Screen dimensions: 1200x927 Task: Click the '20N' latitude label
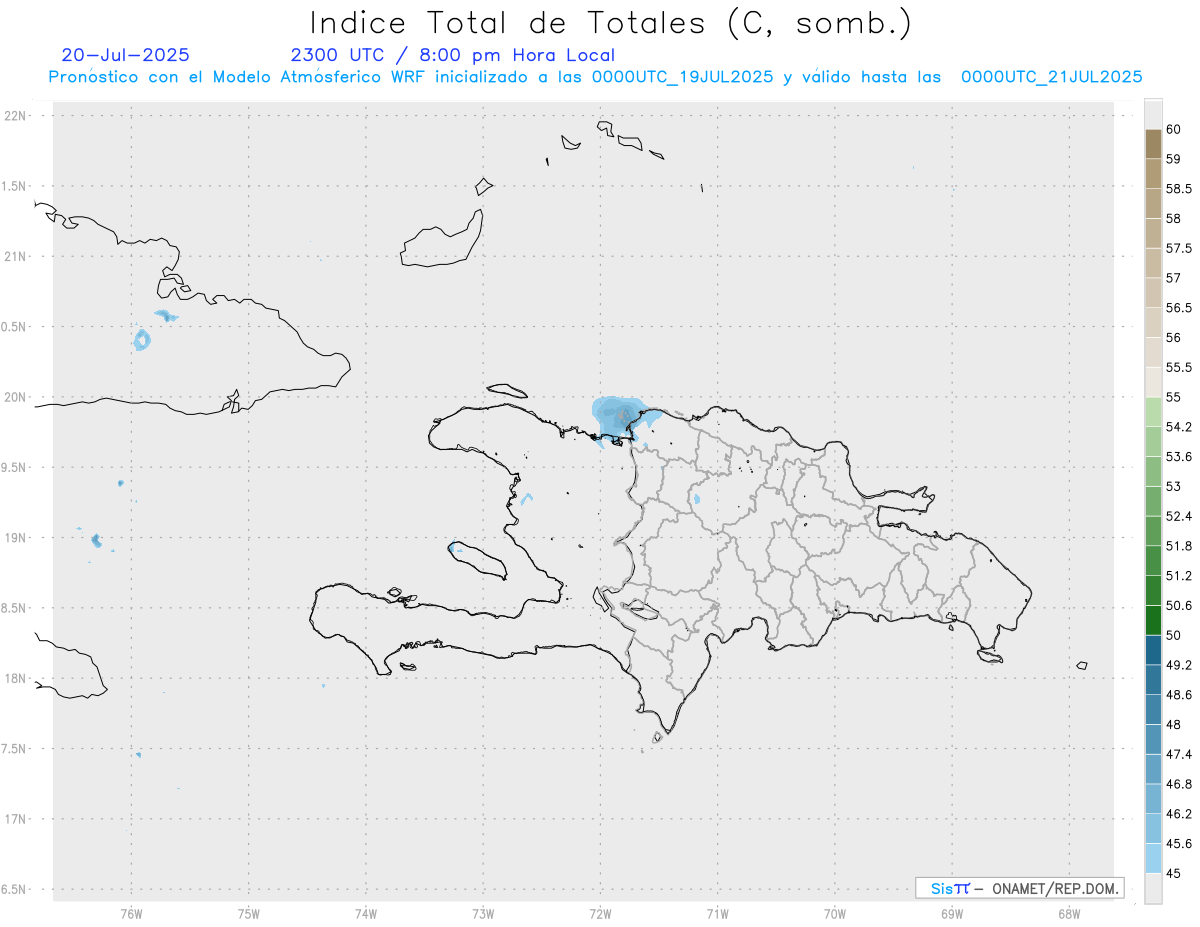(x=16, y=397)
